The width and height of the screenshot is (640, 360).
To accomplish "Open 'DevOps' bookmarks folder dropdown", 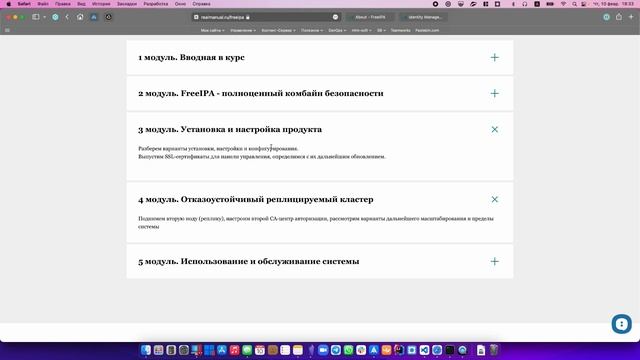I will point(337,30).
